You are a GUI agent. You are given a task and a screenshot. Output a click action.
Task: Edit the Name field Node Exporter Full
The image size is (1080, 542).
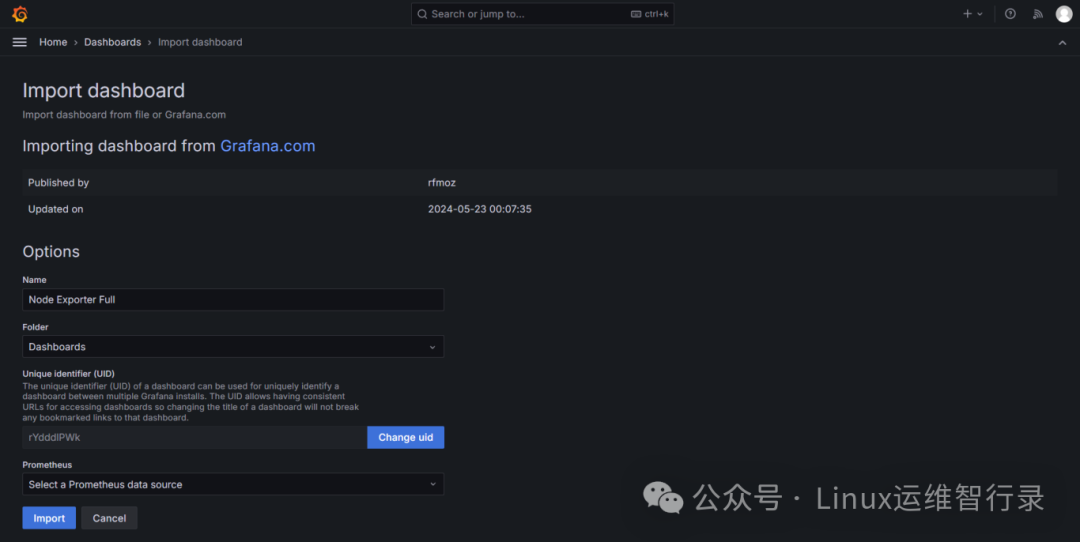(233, 300)
